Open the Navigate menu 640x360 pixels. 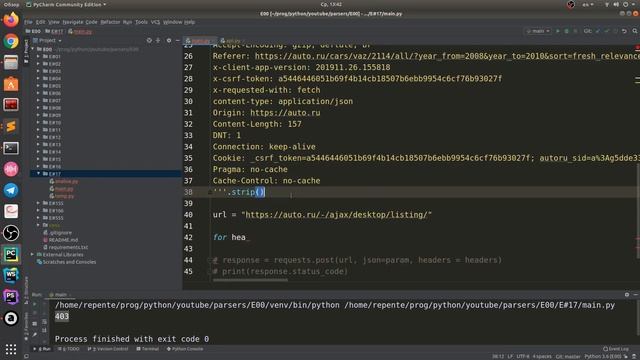pyautogui.click(x=73, y=22)
